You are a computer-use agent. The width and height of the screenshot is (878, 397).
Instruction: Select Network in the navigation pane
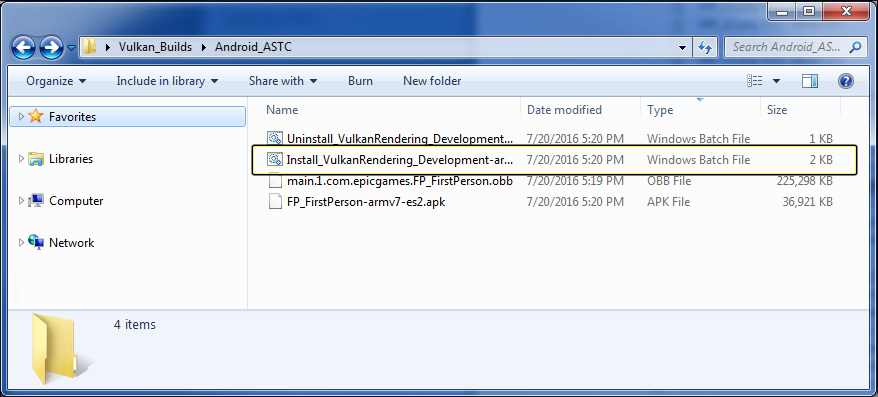71,242
